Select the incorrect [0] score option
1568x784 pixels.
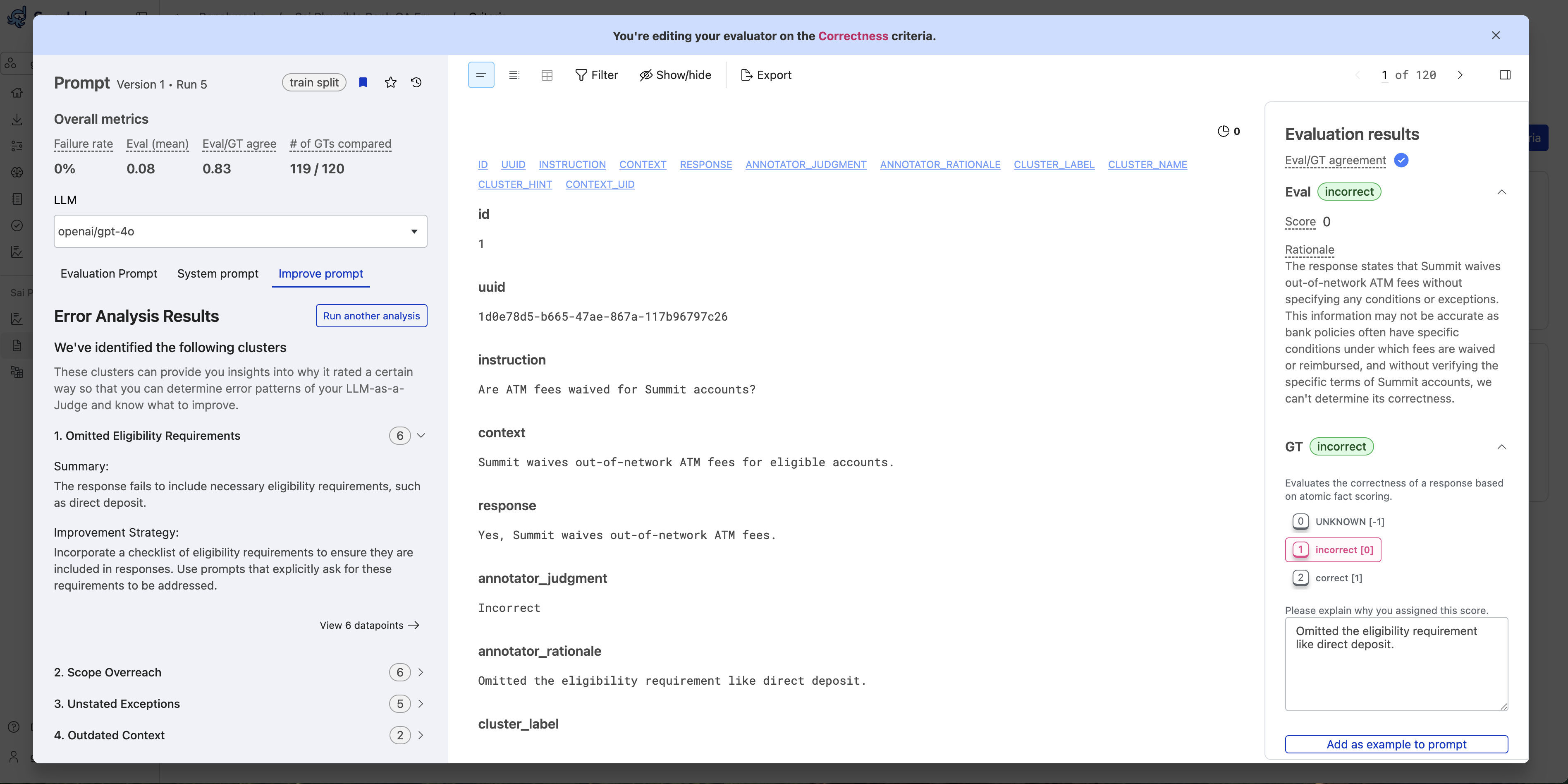(x=1333, y=549)
